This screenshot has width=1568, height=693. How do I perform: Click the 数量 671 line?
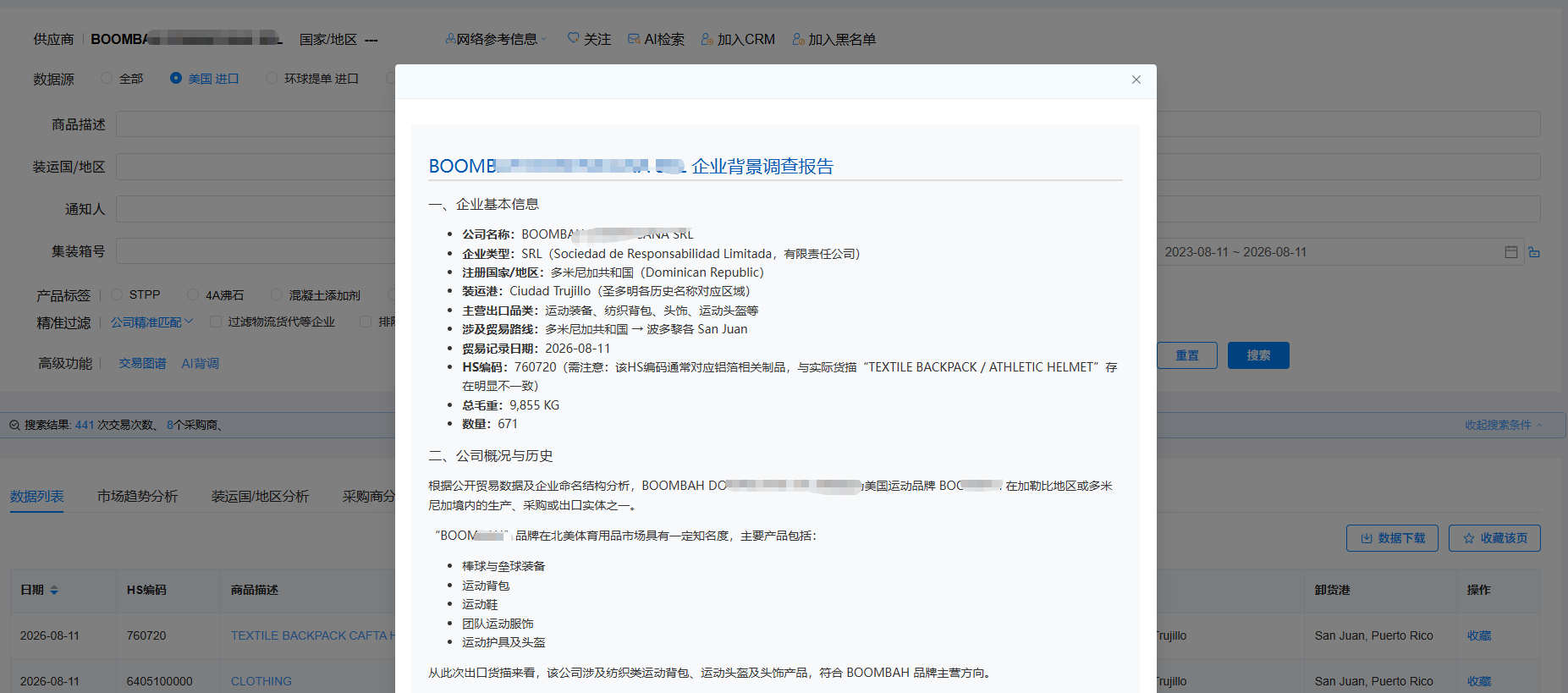[x=490, y=424]
